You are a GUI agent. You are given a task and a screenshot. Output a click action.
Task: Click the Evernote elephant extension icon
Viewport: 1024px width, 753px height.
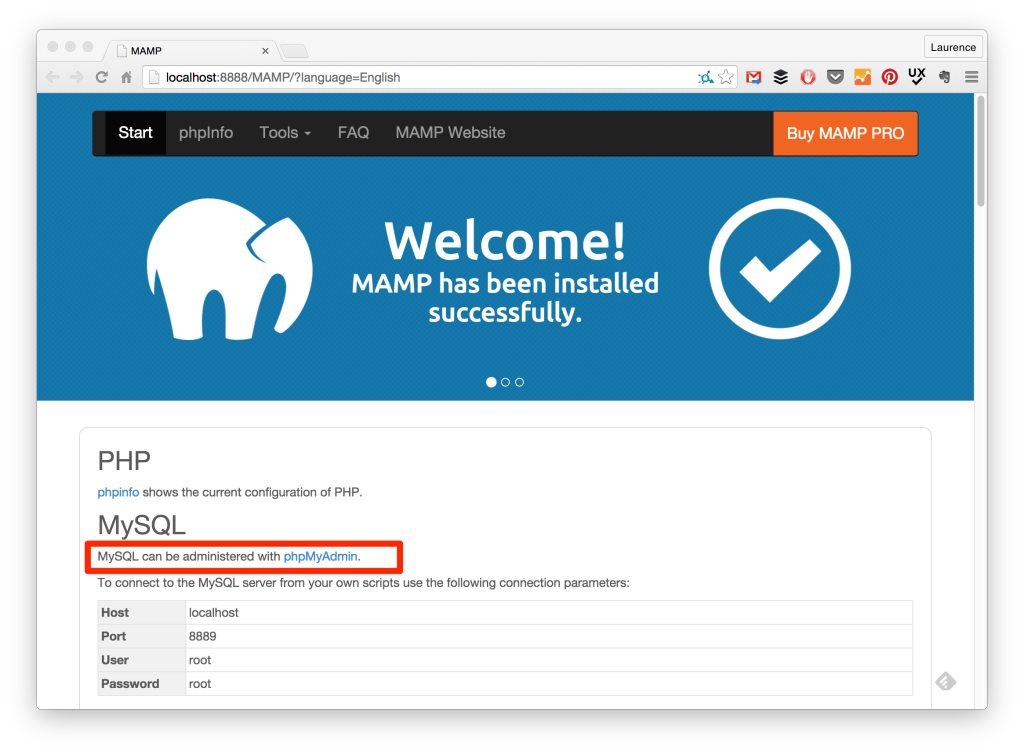point(944,77)
